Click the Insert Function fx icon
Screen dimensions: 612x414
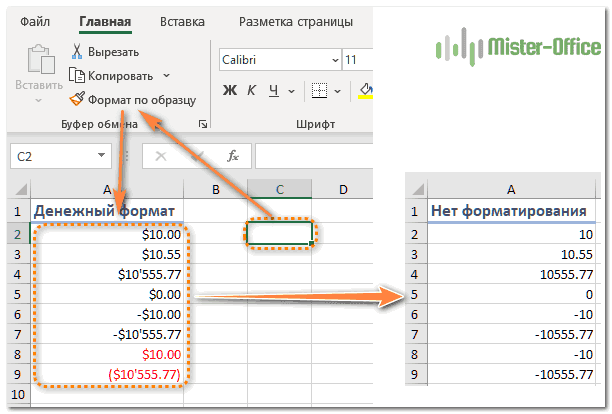tap(233, 156)
